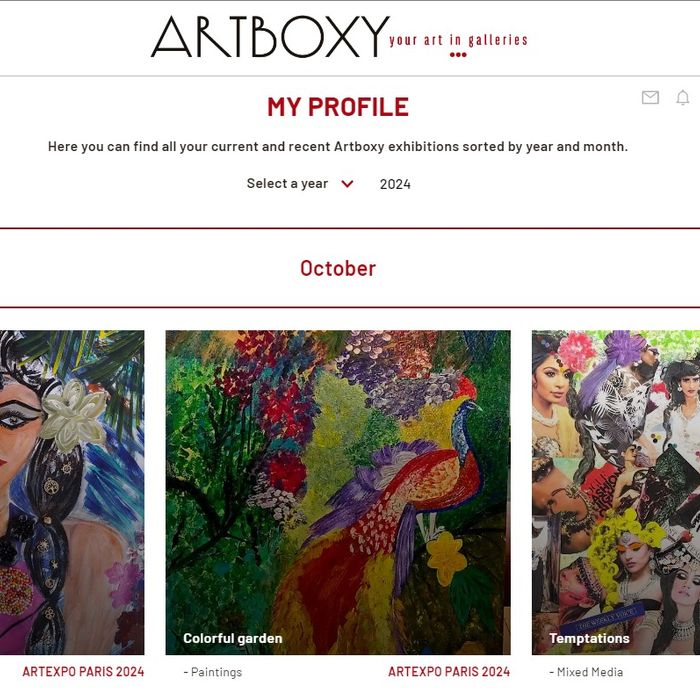Click the October month heading

(338, 269)
